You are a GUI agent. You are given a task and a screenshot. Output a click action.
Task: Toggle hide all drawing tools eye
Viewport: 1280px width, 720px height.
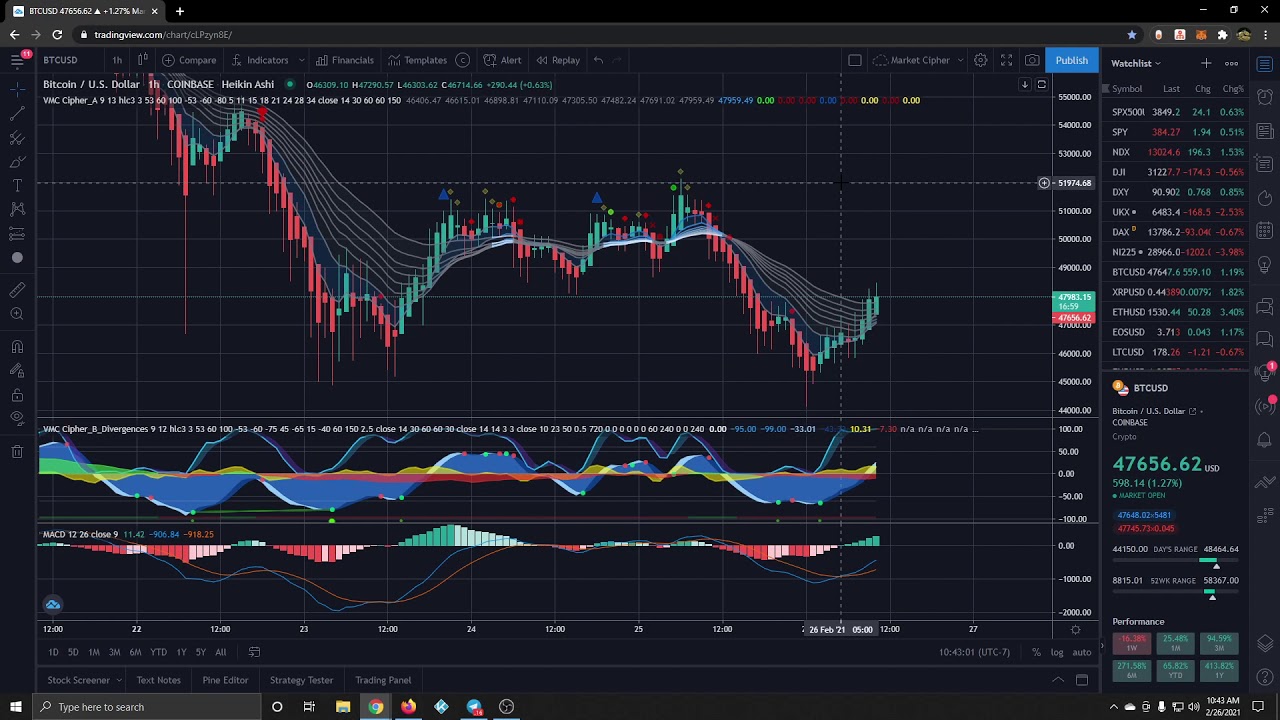[x=17, y=419]
